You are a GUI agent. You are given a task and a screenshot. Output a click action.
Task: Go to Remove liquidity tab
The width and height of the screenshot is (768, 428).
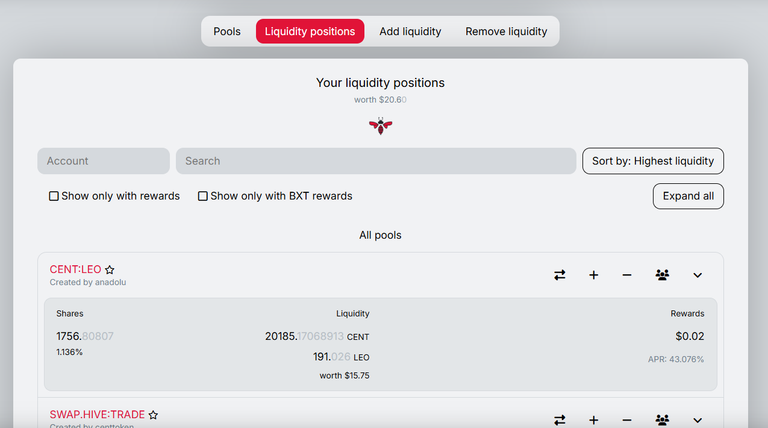506,31
